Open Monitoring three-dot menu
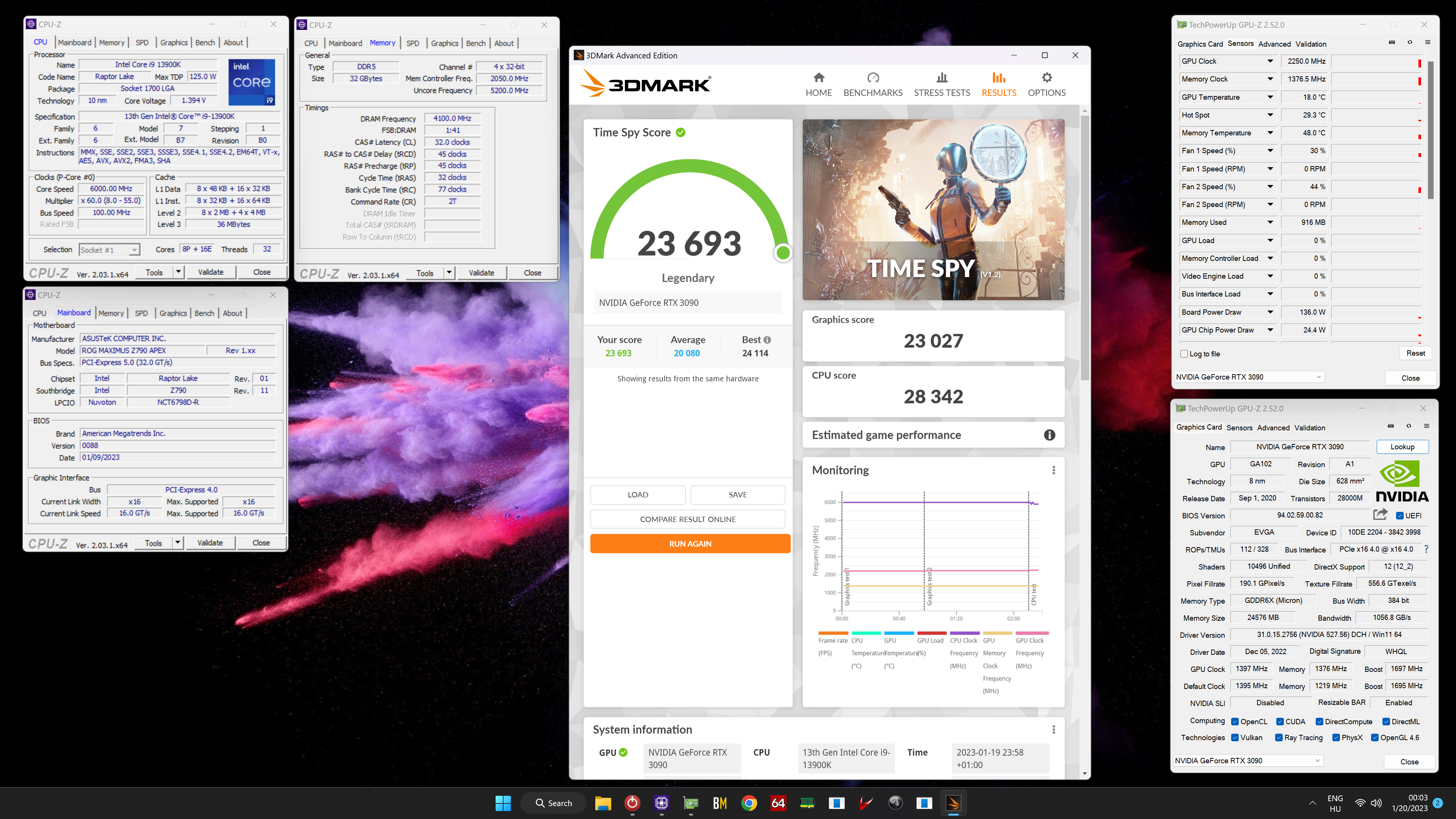1456x819 pixels. (1054, 470)
